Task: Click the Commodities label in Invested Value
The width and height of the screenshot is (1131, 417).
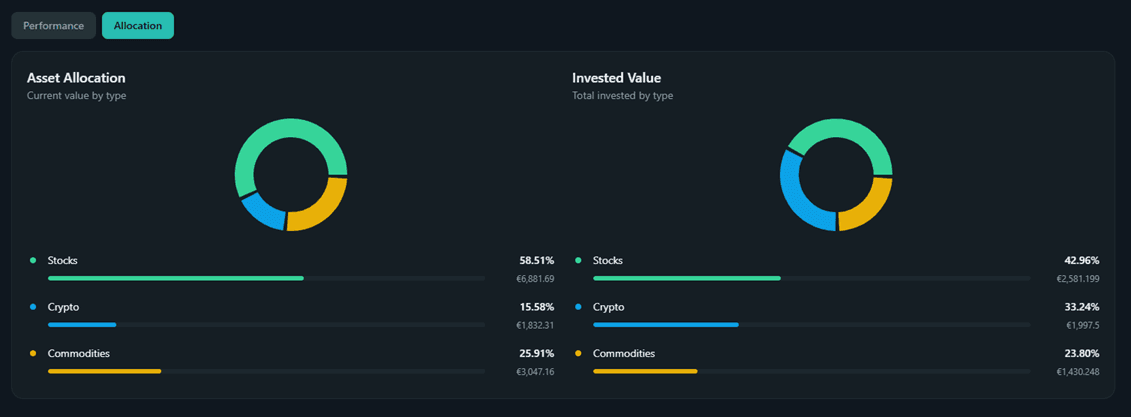Action: point(624,354)
